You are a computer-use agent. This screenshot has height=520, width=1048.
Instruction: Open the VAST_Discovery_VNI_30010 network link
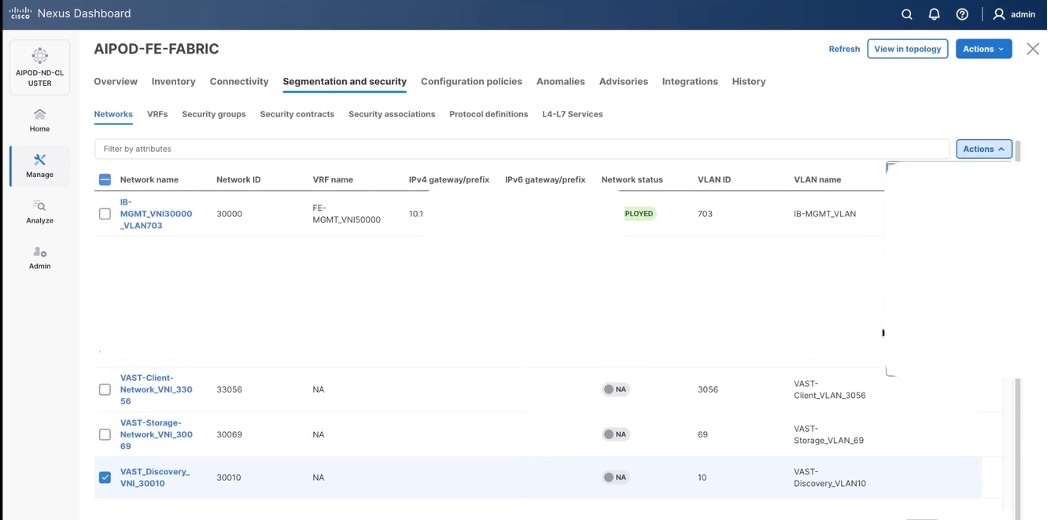(155, 477)
